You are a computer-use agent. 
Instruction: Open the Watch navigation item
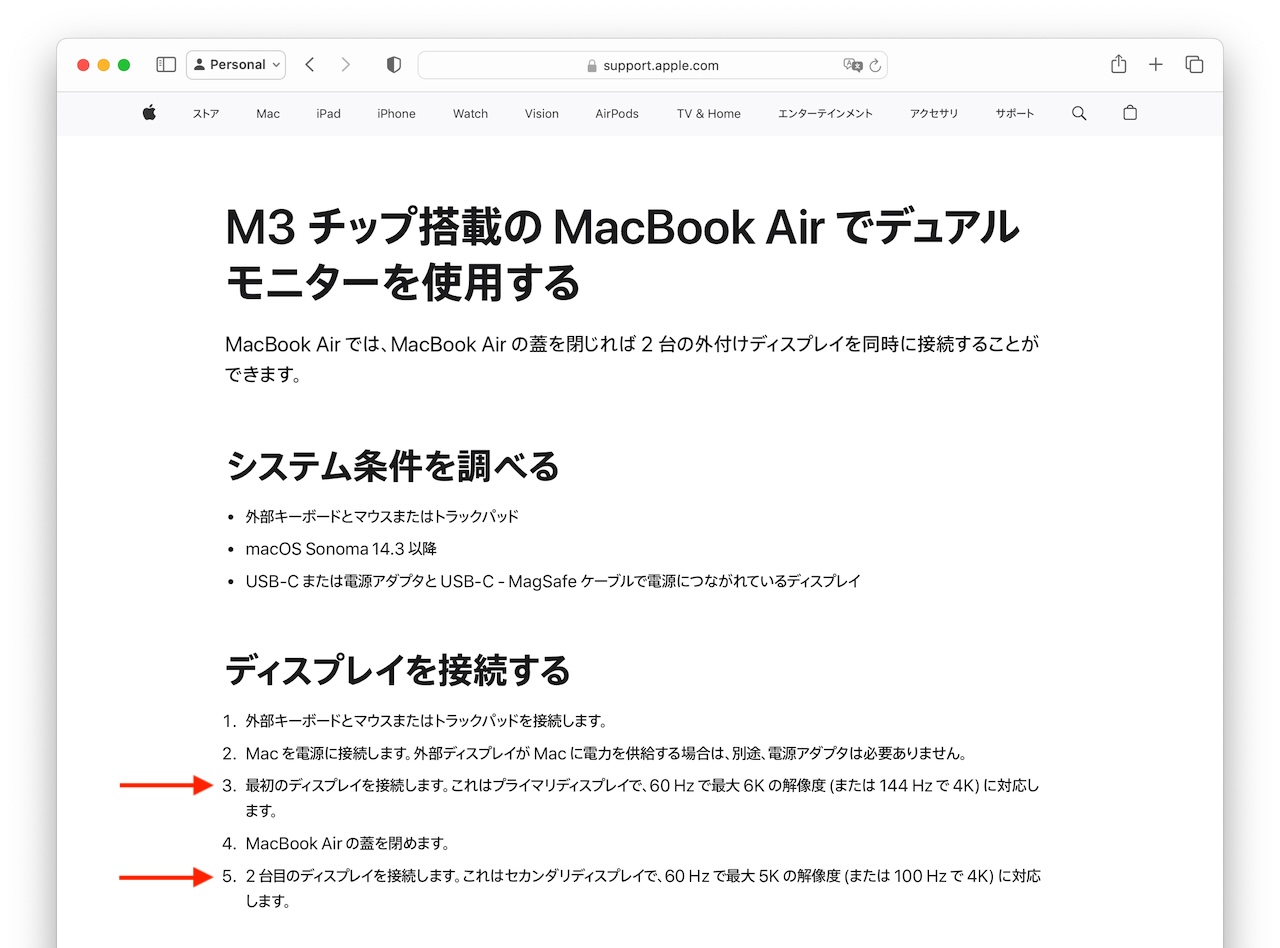pyautogui.click(x=470, y=114)
